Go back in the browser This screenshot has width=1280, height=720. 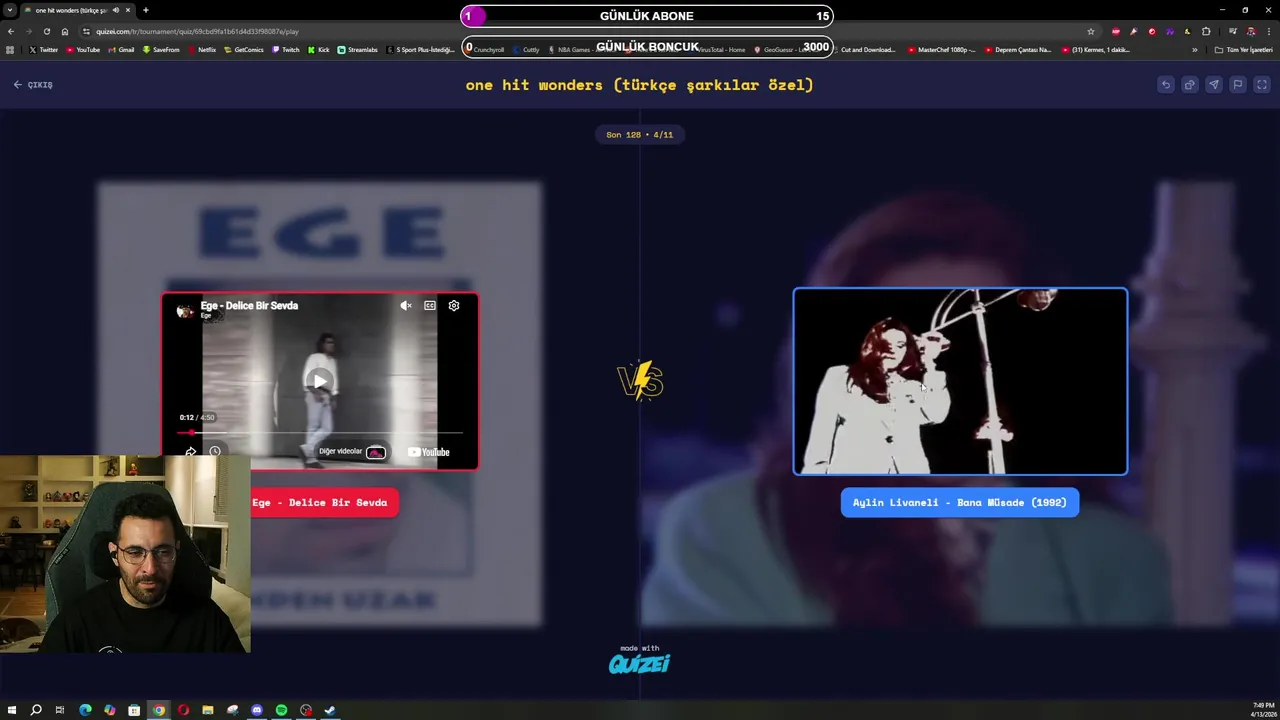(11, 31)
